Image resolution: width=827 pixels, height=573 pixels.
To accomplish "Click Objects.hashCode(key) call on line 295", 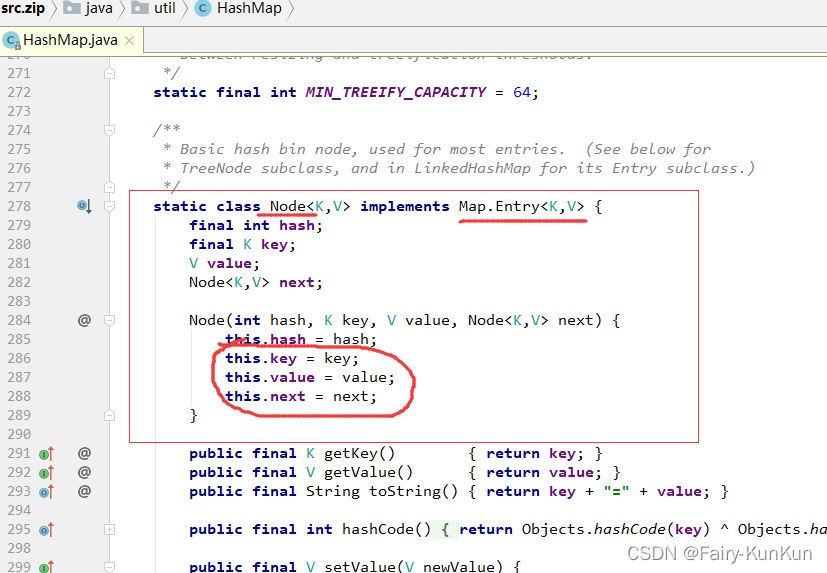I will pyautogui.click(x=616, y=529).
